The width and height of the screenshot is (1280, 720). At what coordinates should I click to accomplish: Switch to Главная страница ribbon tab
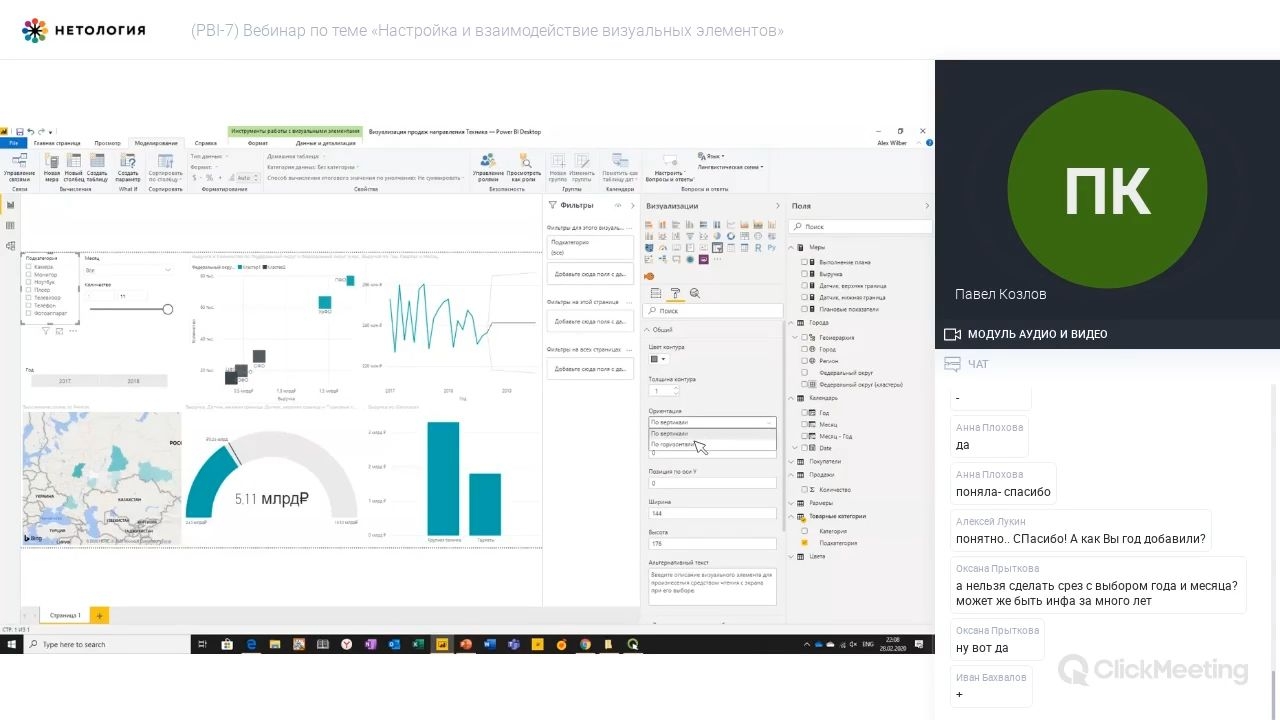pyautogui.click(x=57, y=143)
